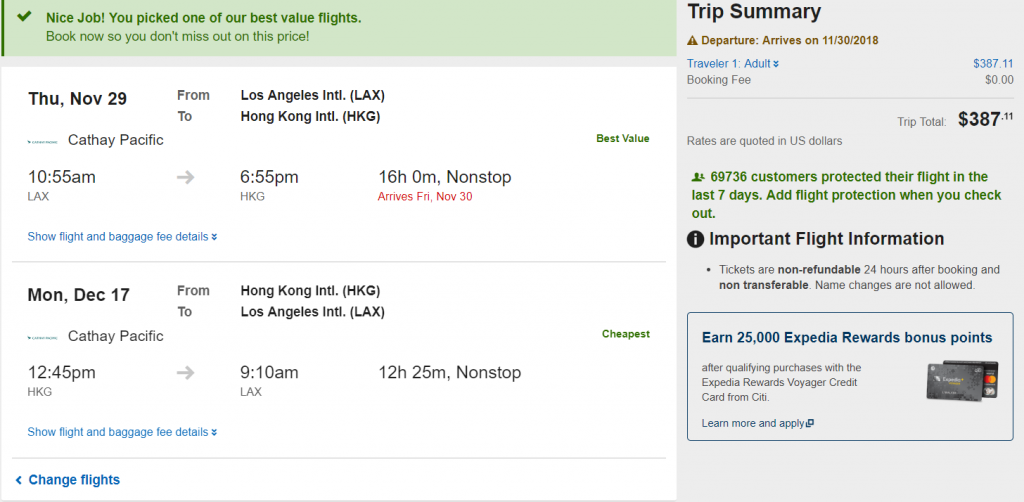1024x502 pixels.
Task: Open the Learn more and apply link
Action: point(757,423)
